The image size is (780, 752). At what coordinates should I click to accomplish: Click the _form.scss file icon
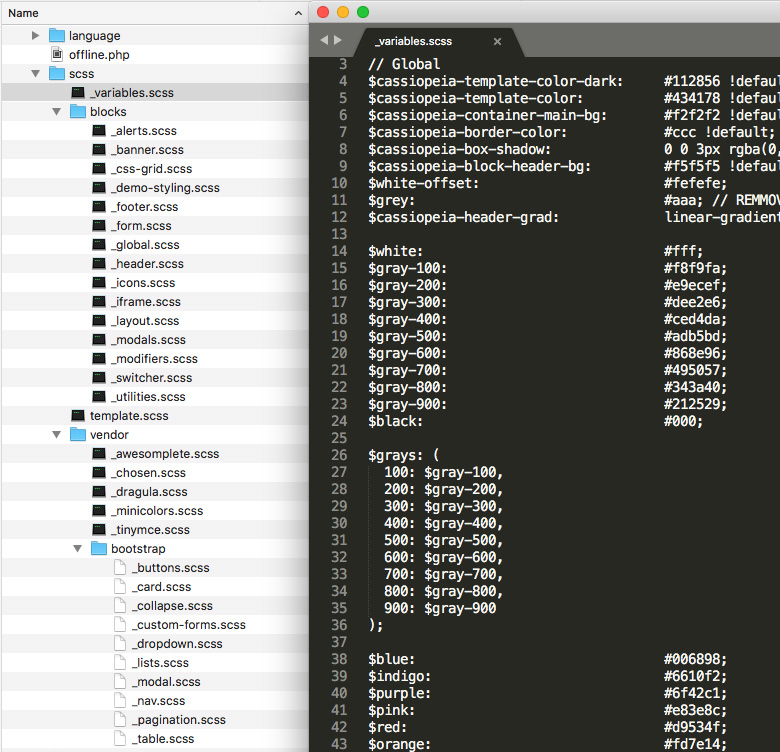[99, 225]
